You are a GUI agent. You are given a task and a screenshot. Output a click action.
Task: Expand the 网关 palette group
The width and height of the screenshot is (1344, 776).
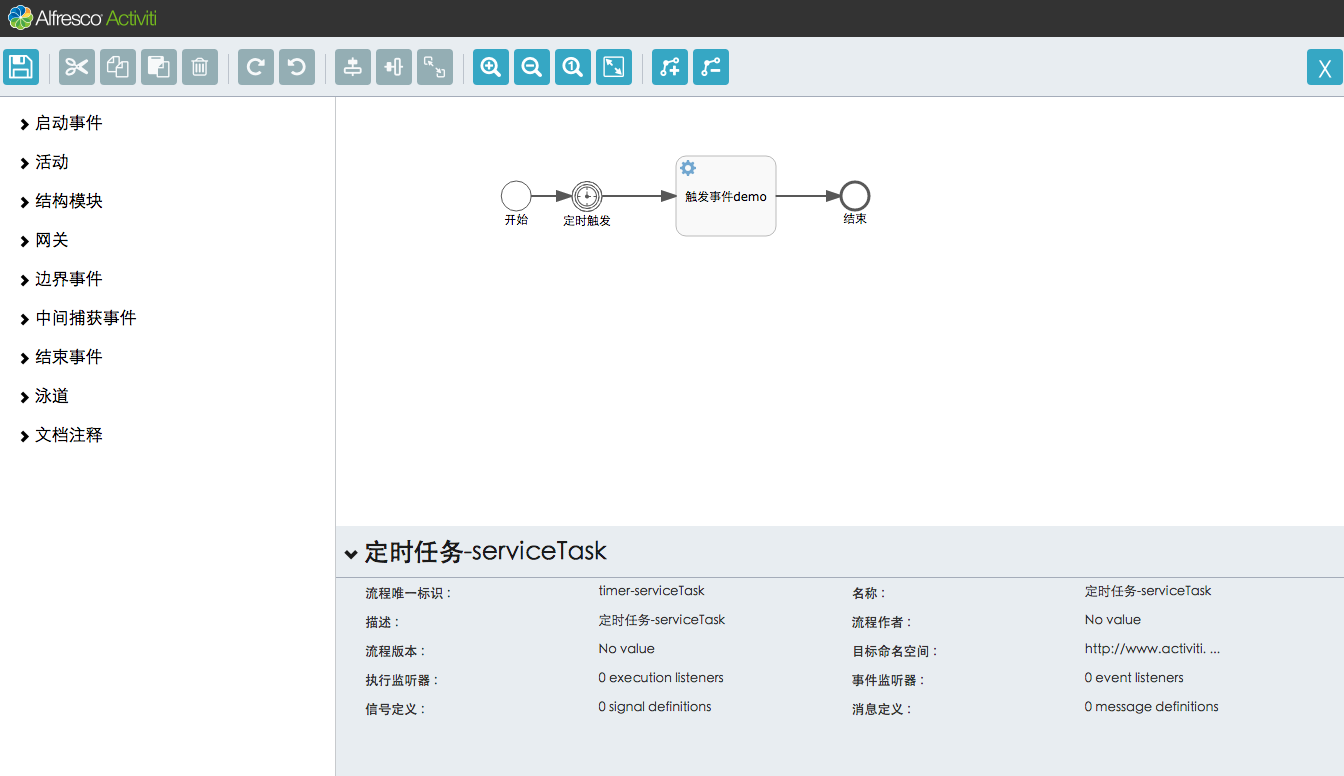coord(45,240)
